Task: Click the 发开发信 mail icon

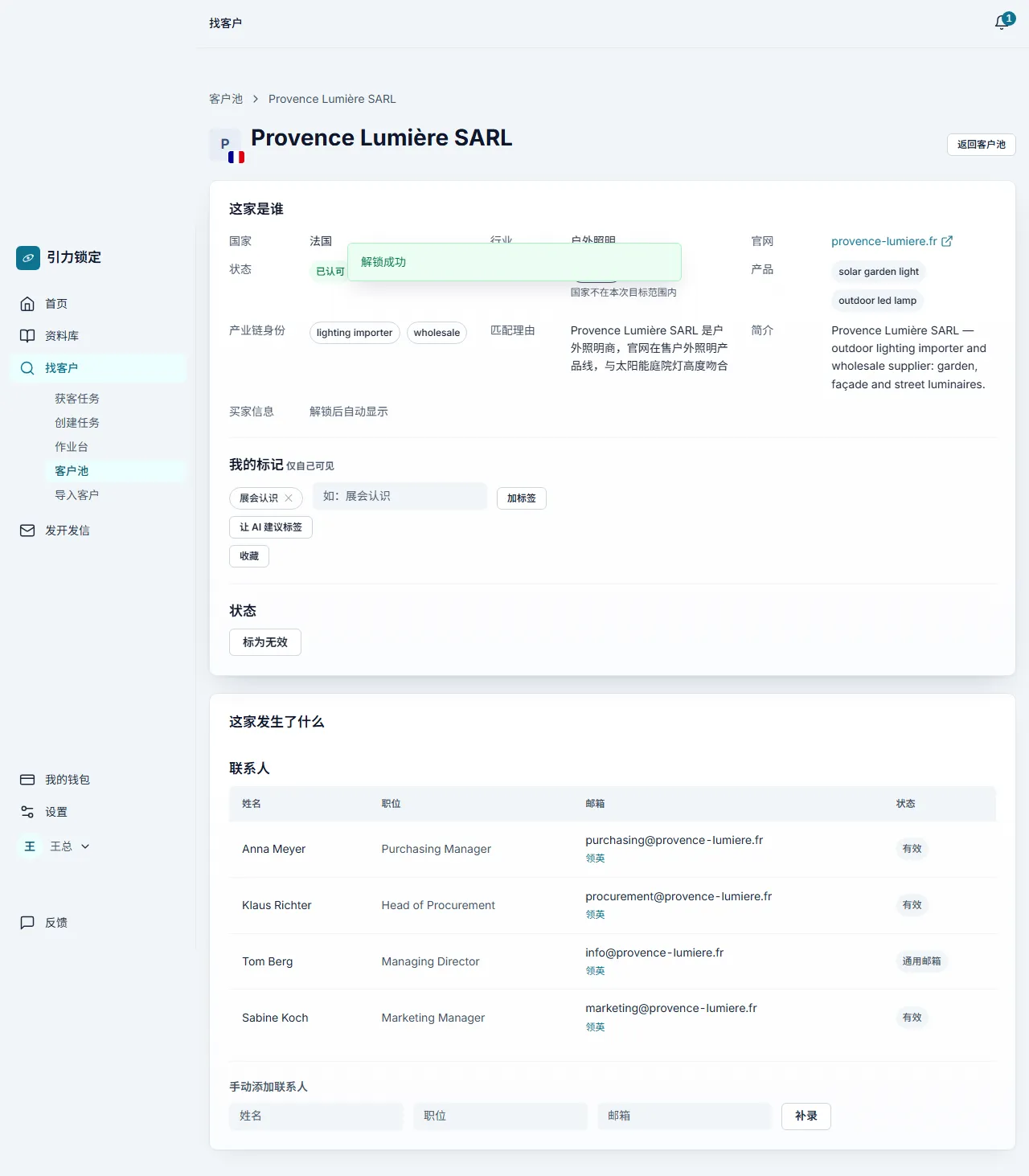Action: click(x=27, y=531)
